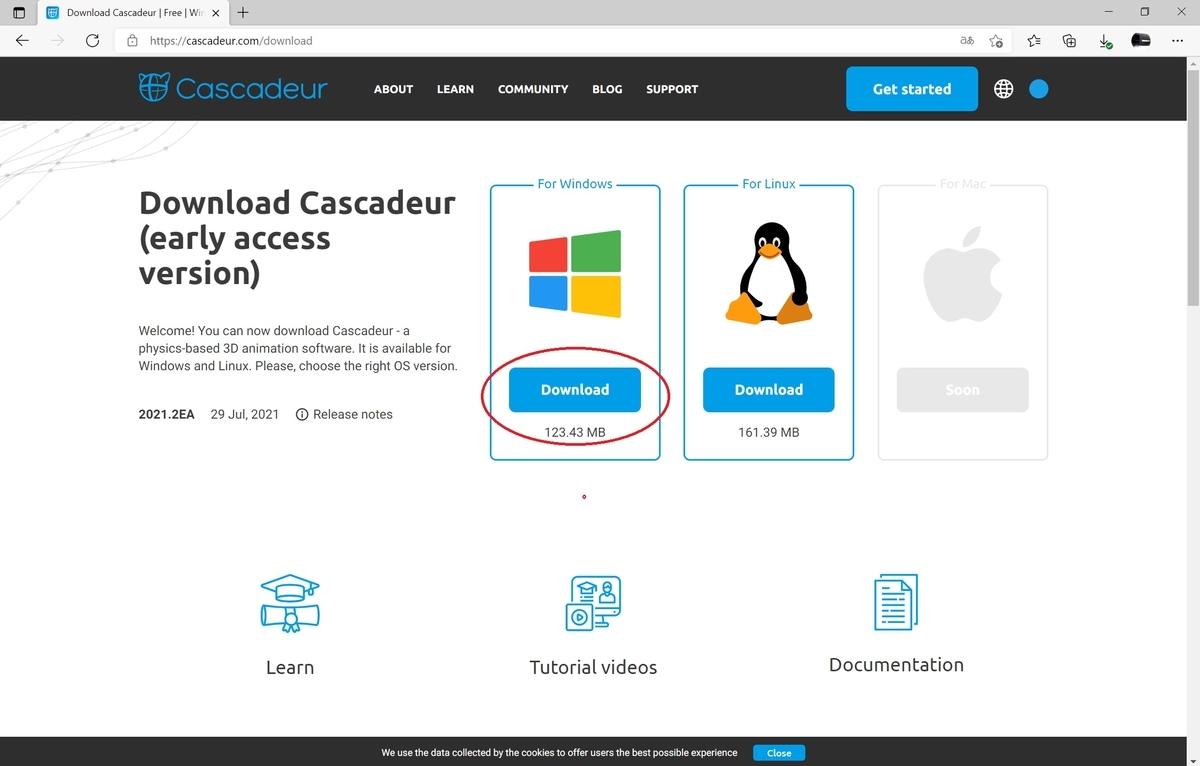Reload the current page

[x=92, y=41]
